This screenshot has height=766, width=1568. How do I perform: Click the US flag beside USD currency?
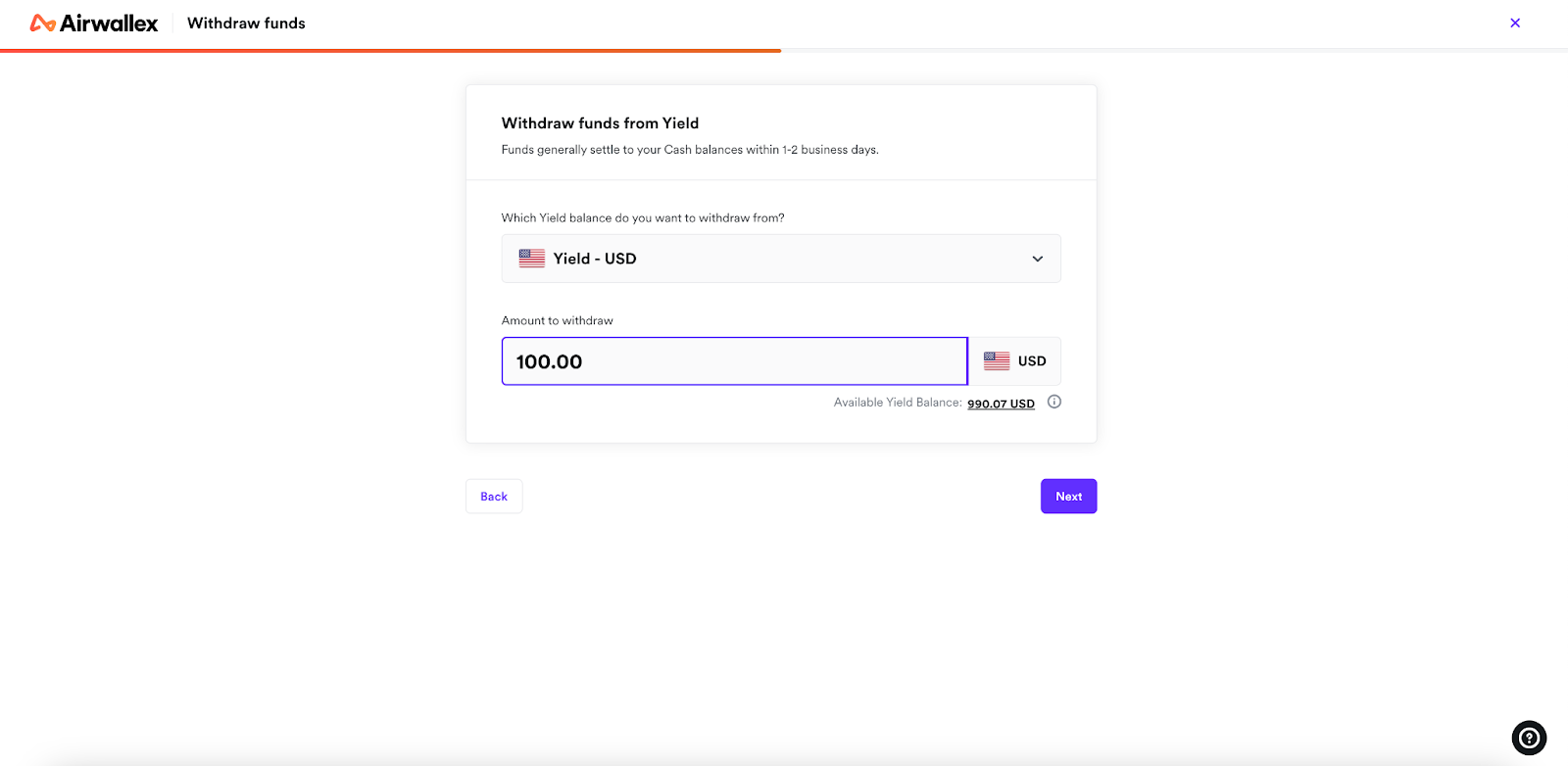coord(997,360)
